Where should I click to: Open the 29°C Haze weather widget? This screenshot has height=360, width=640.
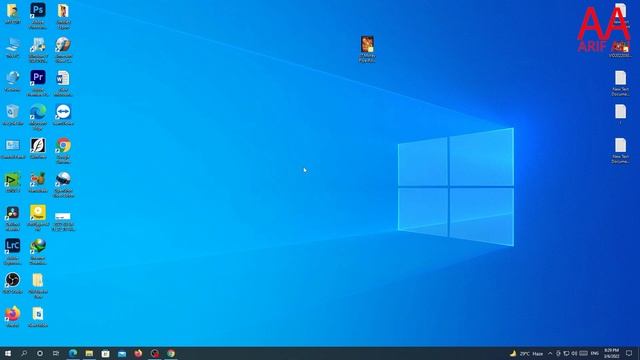click(x=527, y=353)
